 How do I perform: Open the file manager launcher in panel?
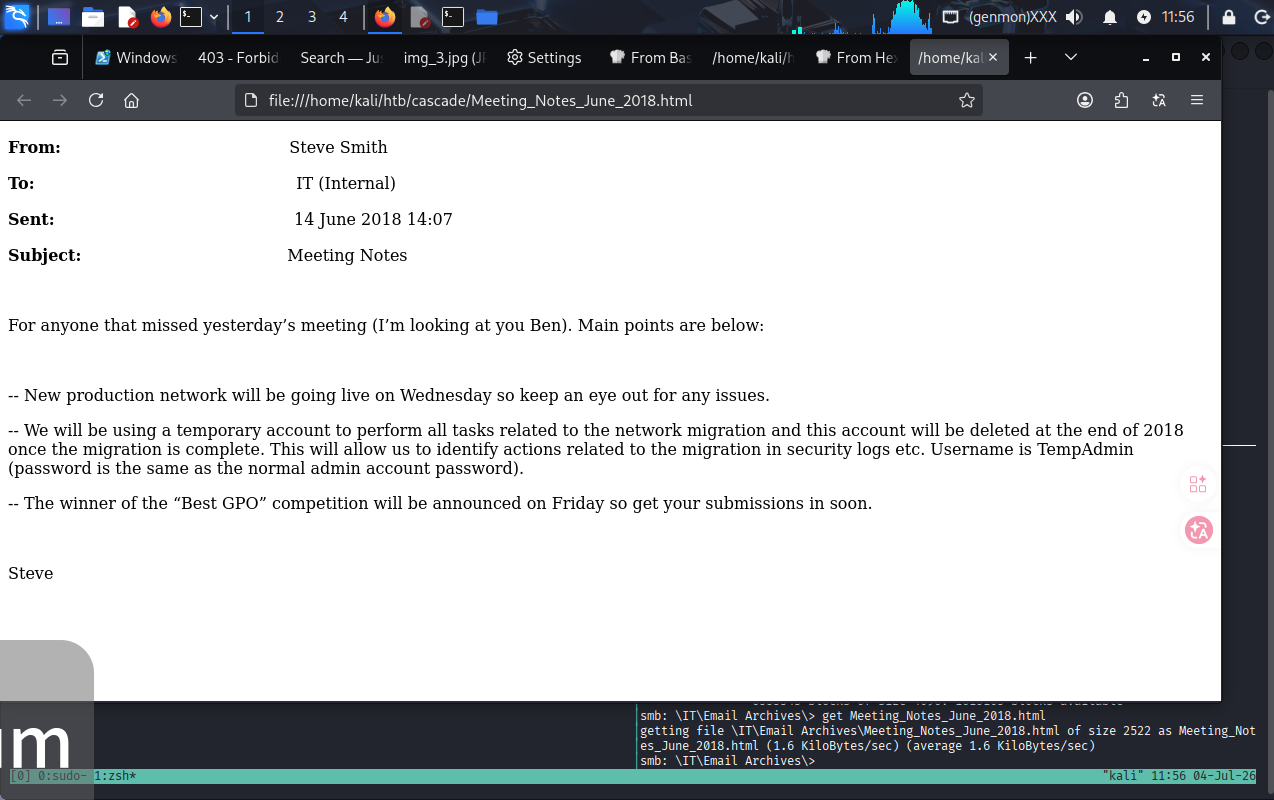click(93, 17)
